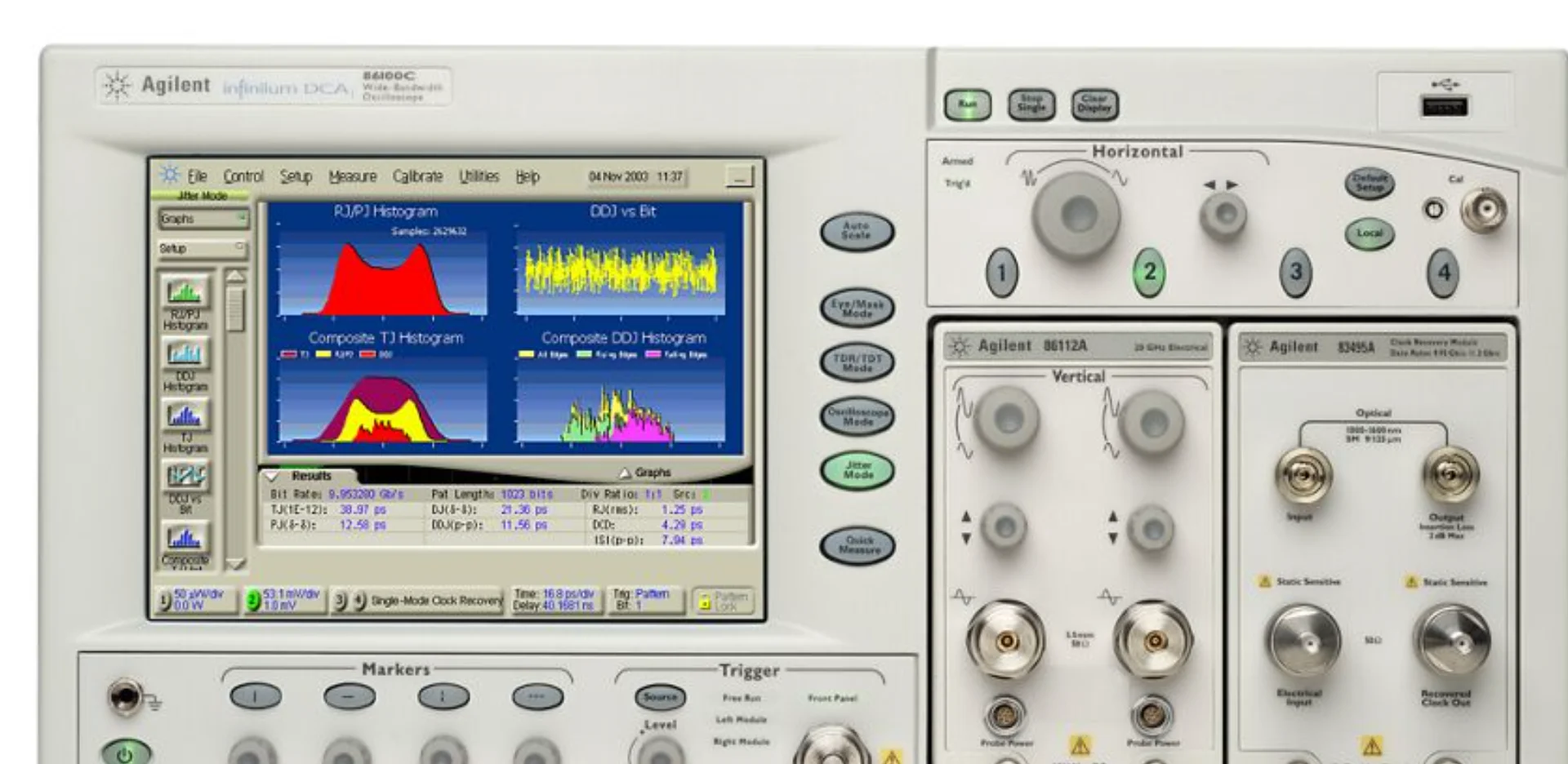Toggle Pattern Lock on the screen
The width and height of the screenshot is (1568, 764).
(x=722, y=601)
